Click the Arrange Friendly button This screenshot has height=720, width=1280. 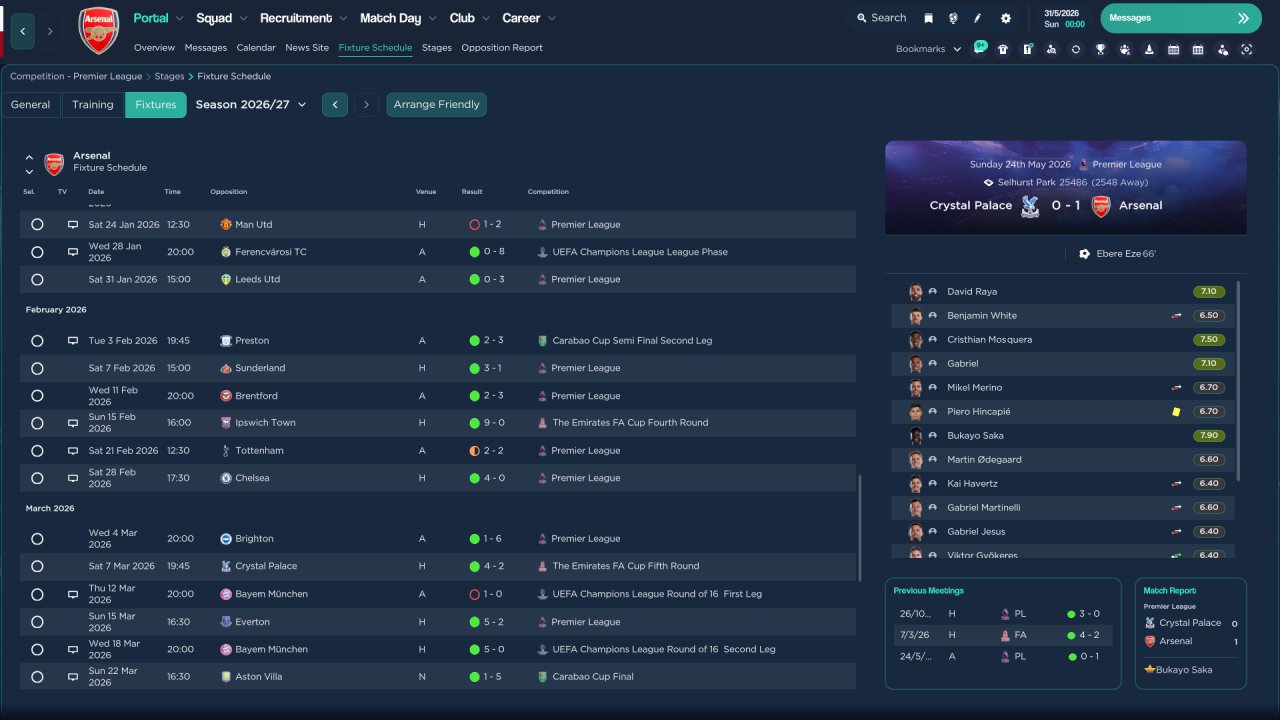coord(437,105)
